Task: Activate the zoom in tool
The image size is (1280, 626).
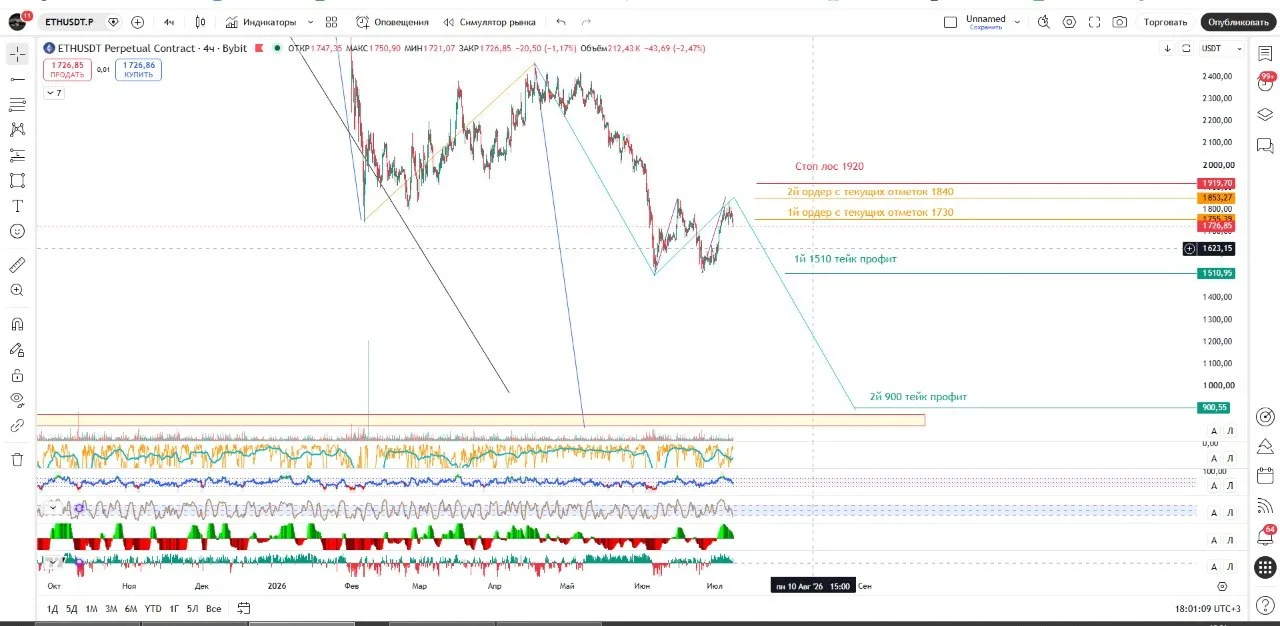Action: tap(17, 290)
